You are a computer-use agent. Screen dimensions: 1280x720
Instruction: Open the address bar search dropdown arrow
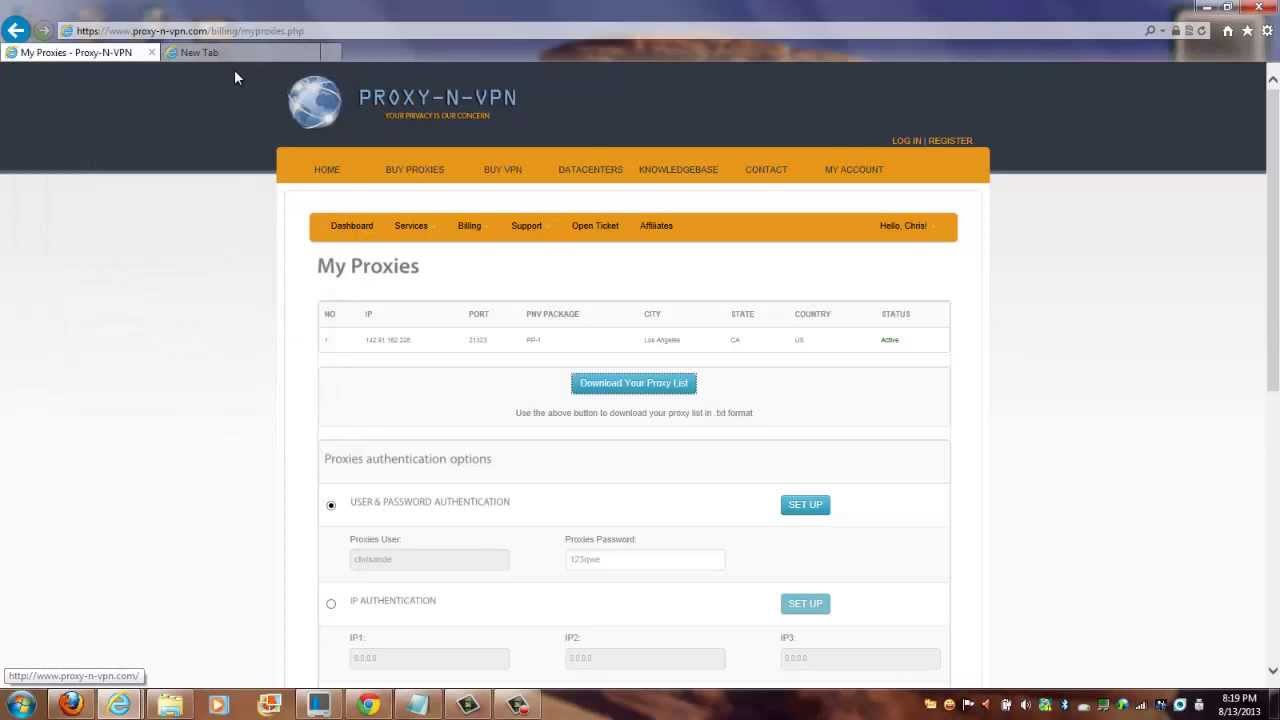tap(1163, 31)
